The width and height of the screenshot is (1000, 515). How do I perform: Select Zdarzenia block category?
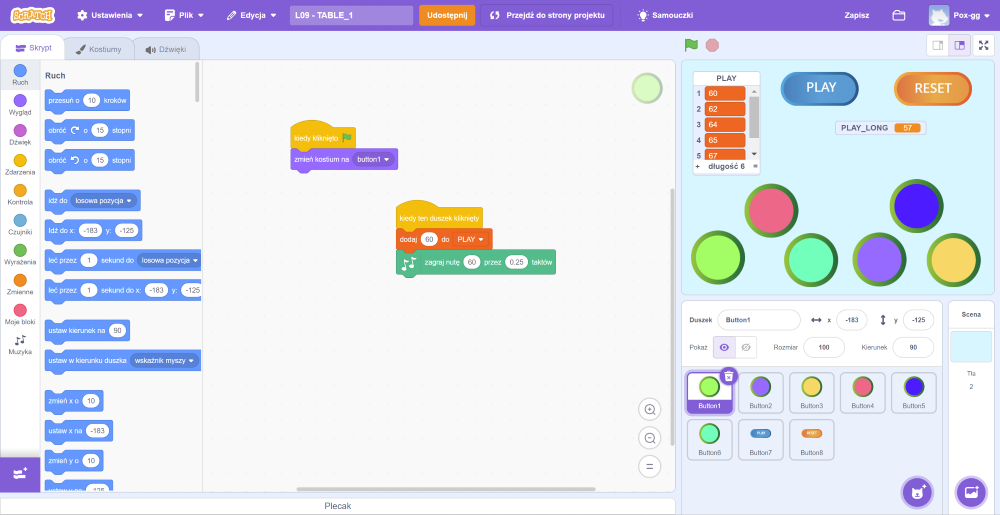click(20, 164)
